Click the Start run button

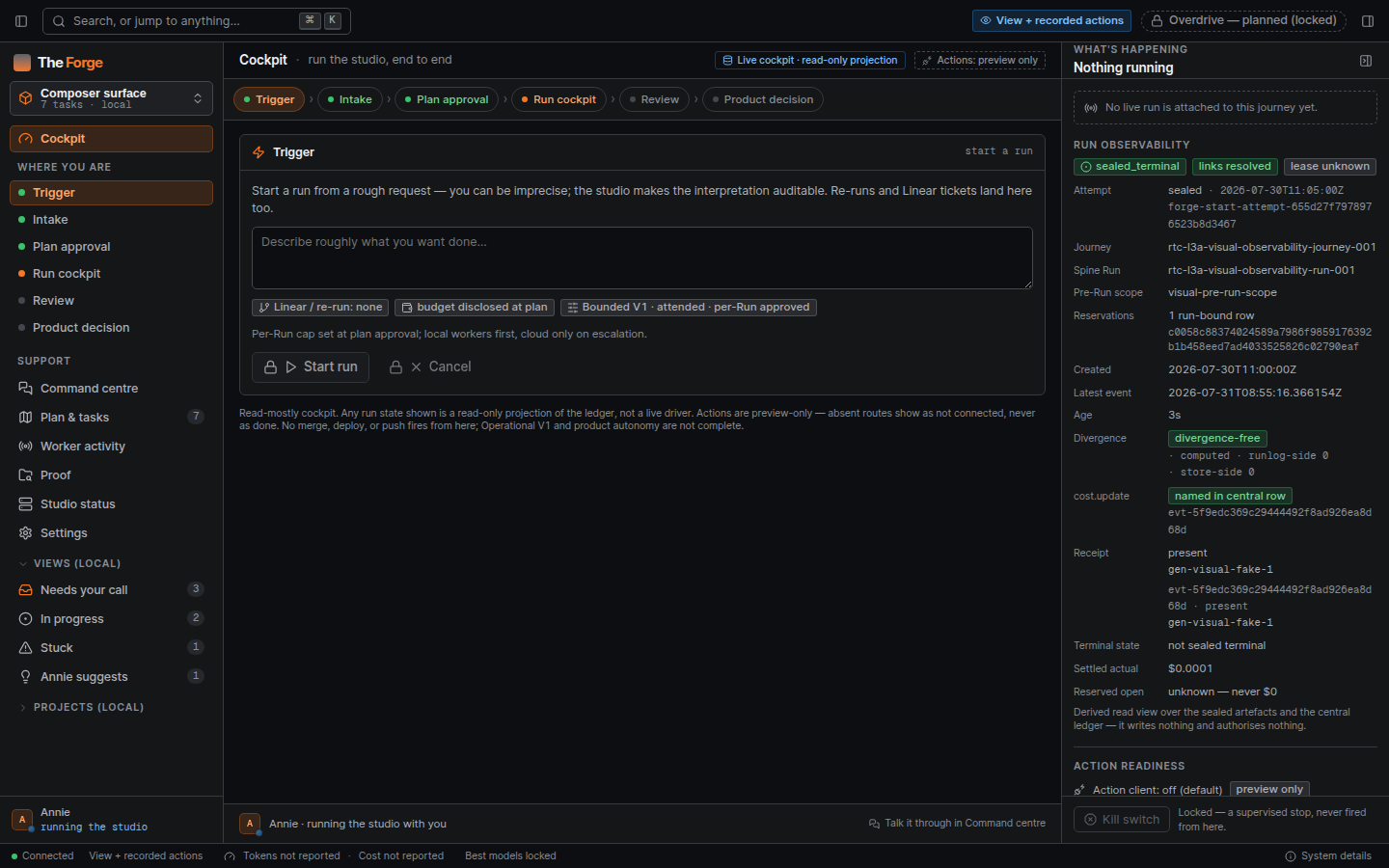(x=311, y=367)
